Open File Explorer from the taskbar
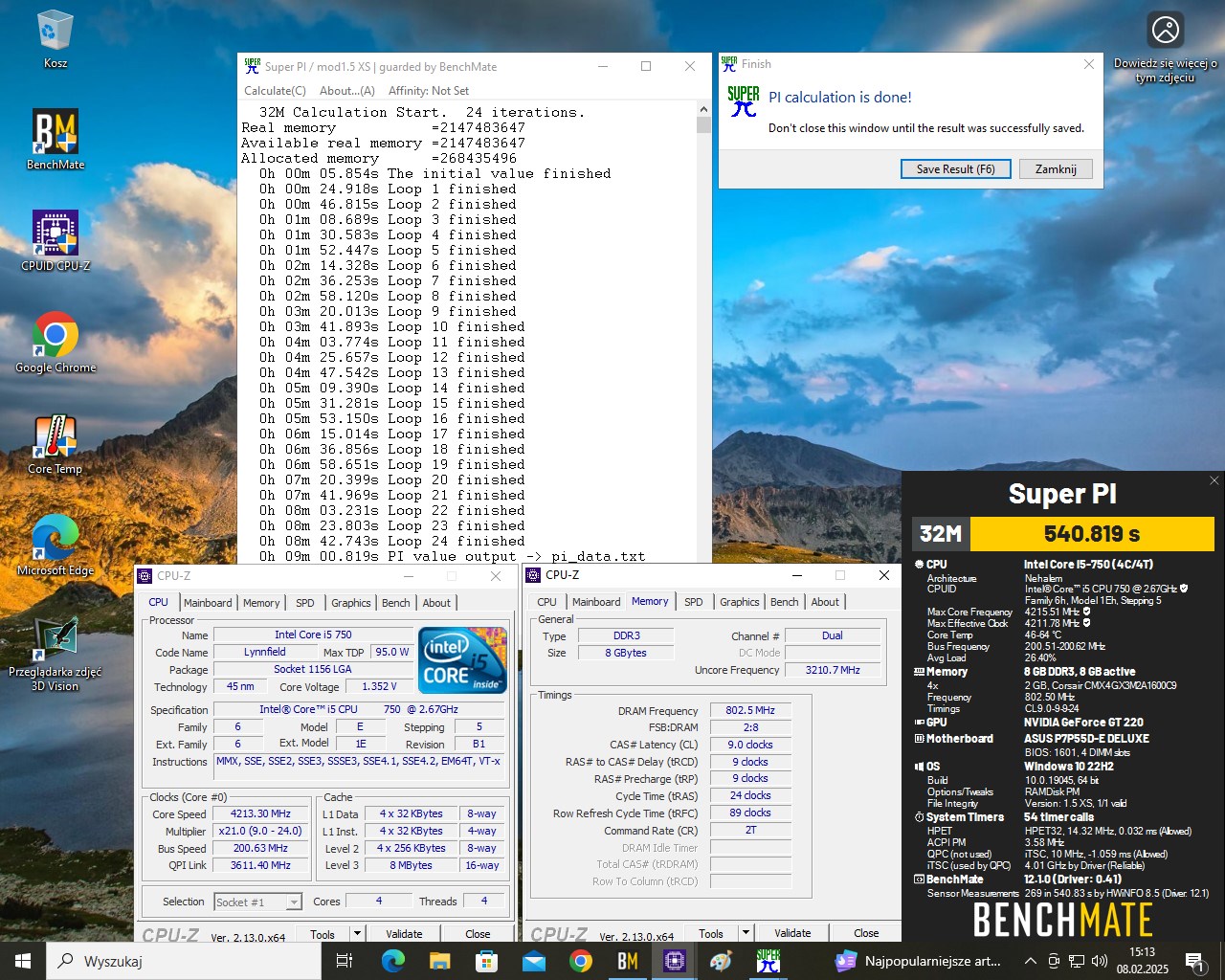 pyautogui.click(x=439, y=961)
